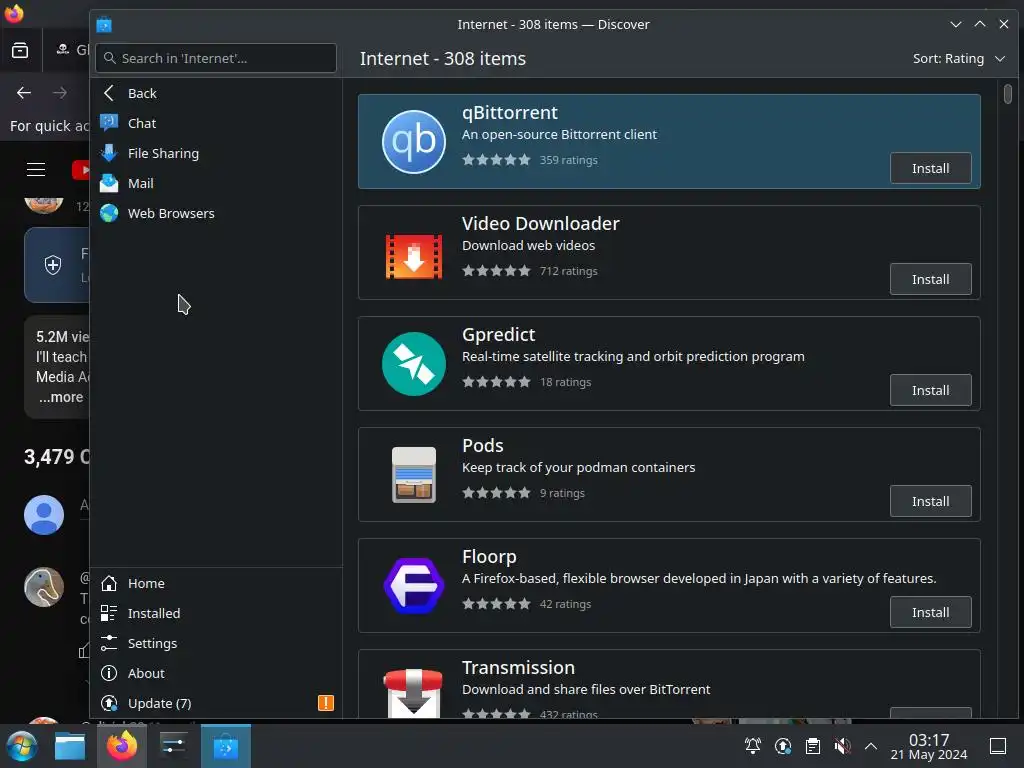Screen dimensions: 1024x768
Task: Click the duck avatar in YouTube comments
Action: (x=44, y=586)
